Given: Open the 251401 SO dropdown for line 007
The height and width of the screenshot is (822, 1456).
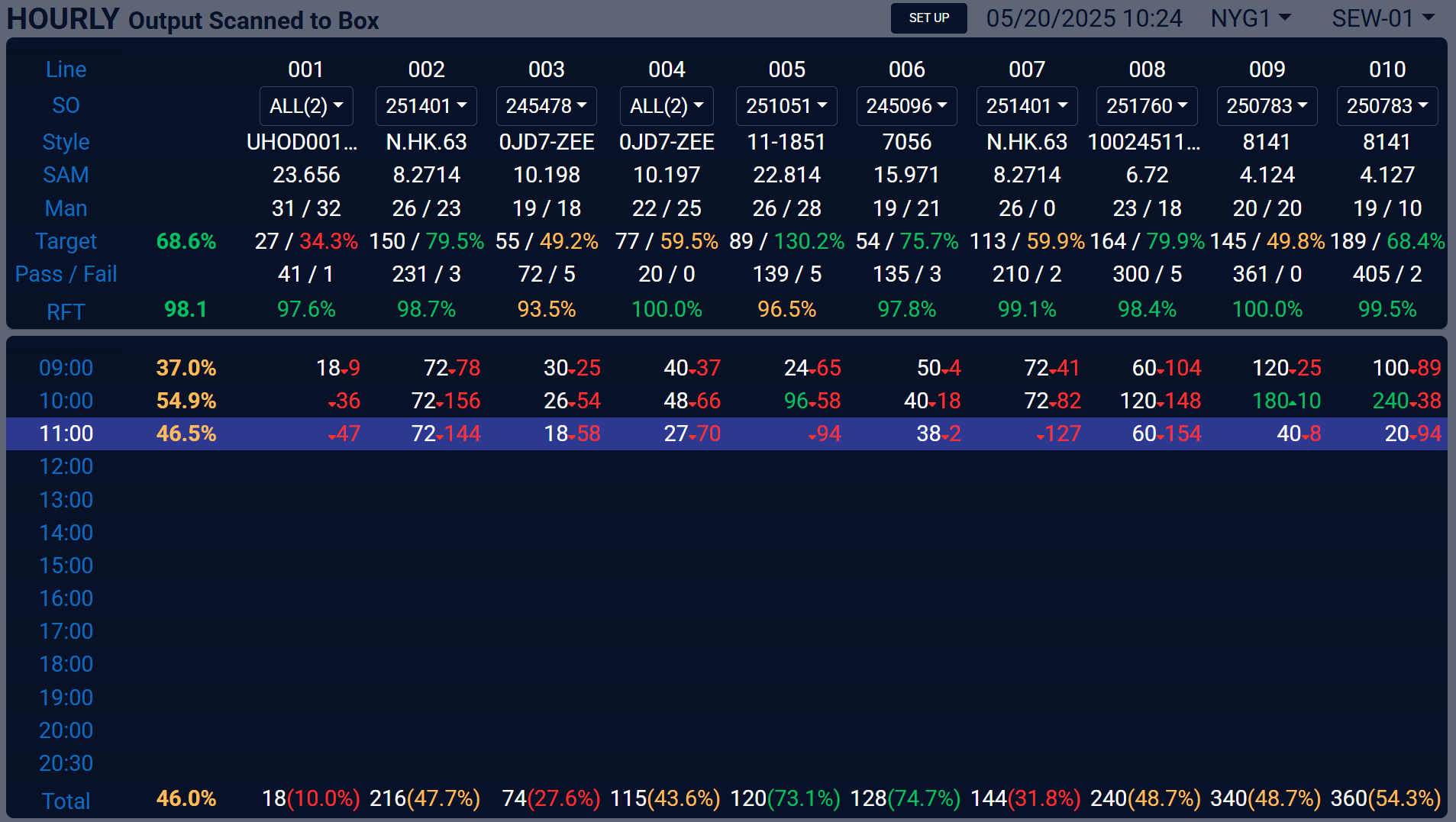Looking at the screenshot, I should coord(1027,106).
